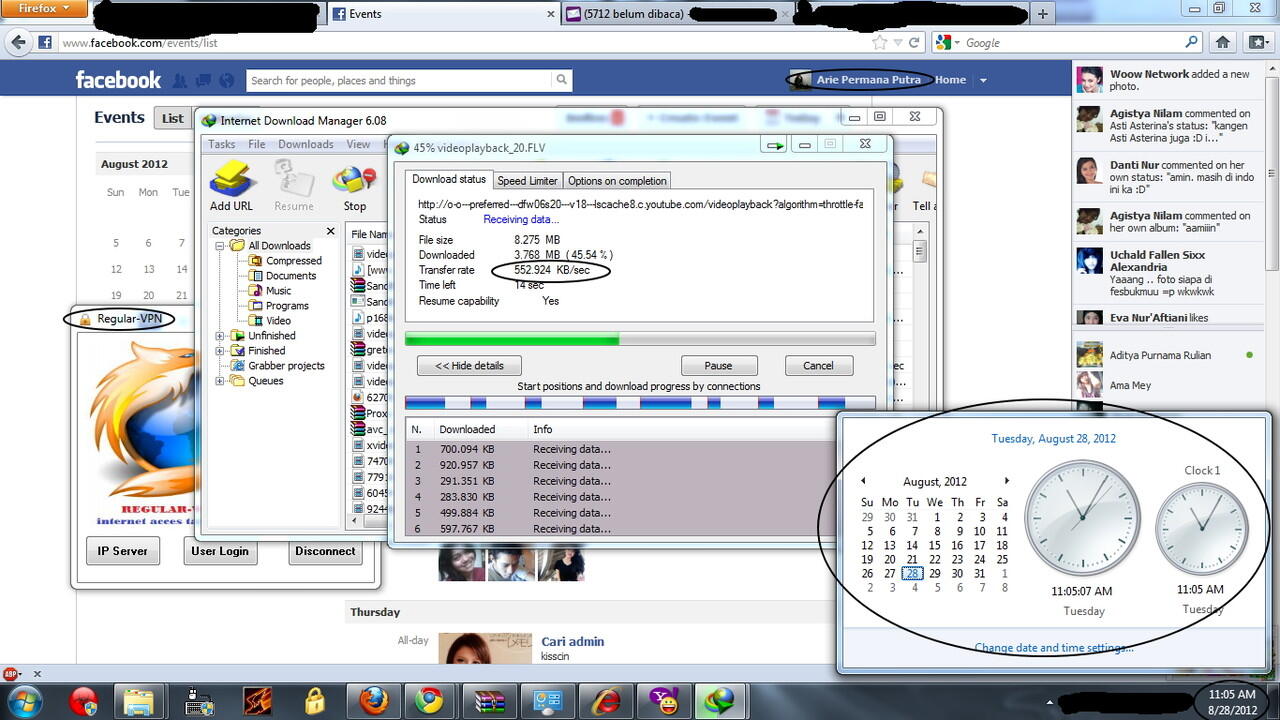Open the Facebook account dropdown arrow

(983, 80)
